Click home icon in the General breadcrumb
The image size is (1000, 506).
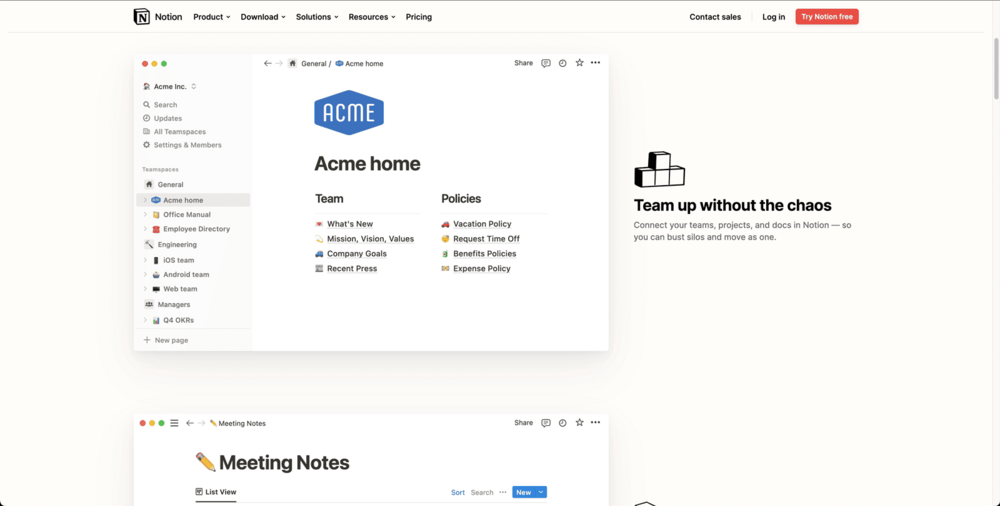(292, 63)
